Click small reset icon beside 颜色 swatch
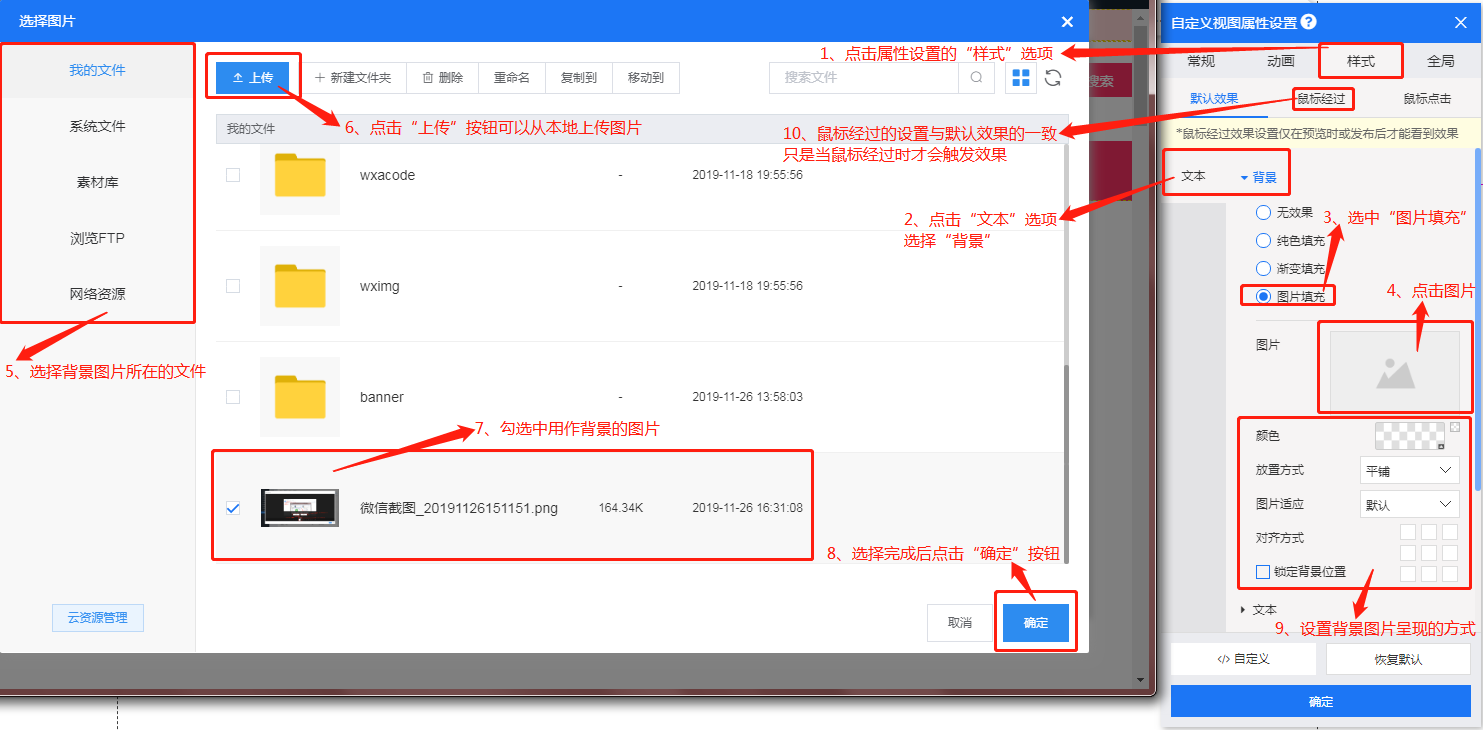 [x=1455, y=427]
